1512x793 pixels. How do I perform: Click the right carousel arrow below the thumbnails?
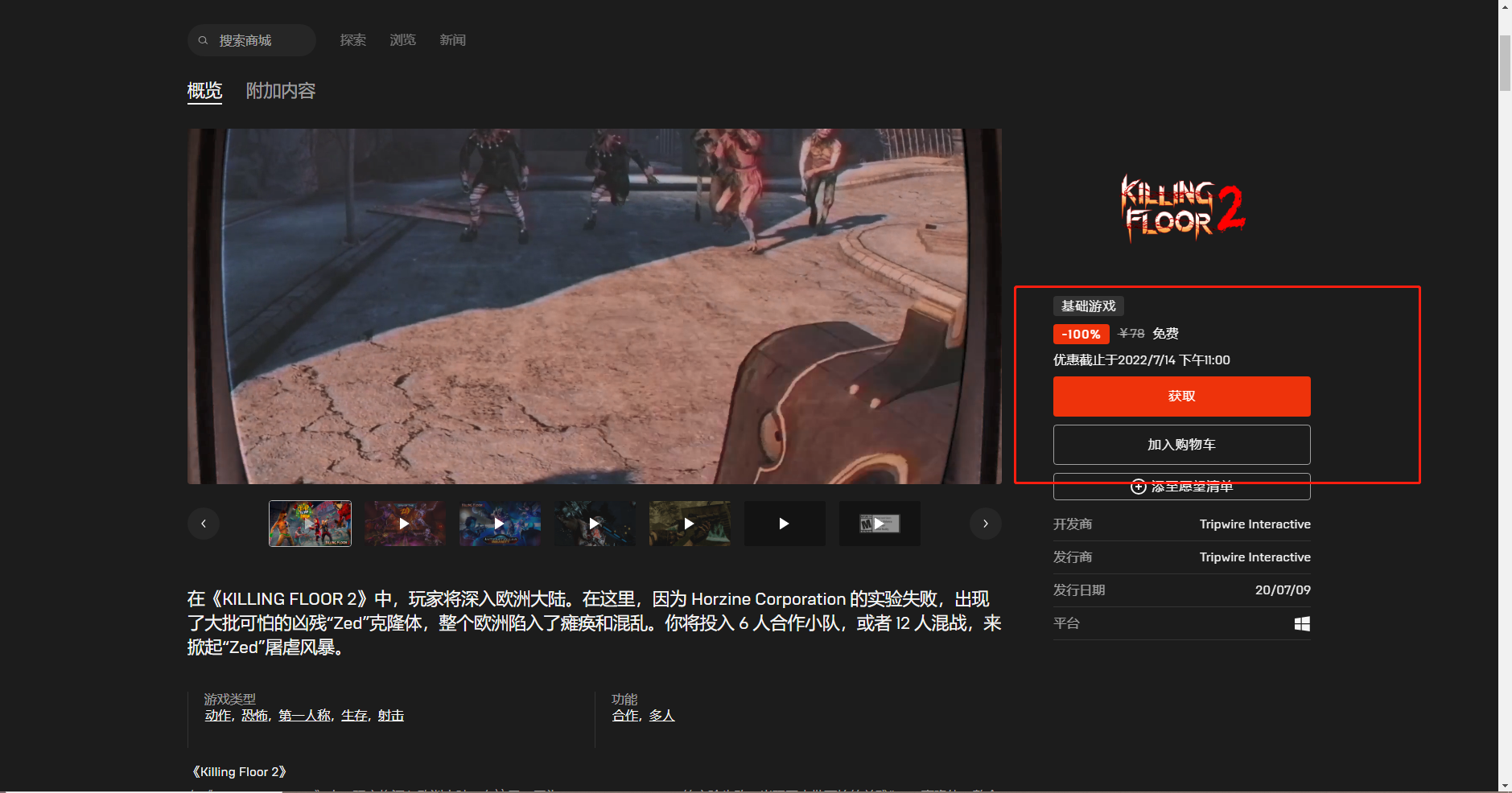[x=985, y=524]
